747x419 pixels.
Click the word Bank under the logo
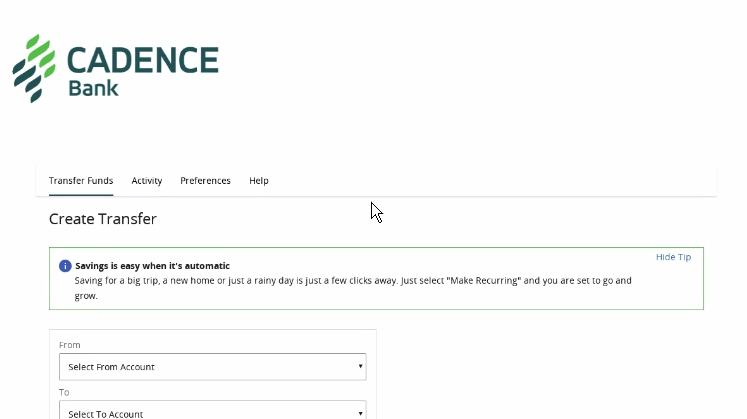pyautogui.click(x=93, y=89)
